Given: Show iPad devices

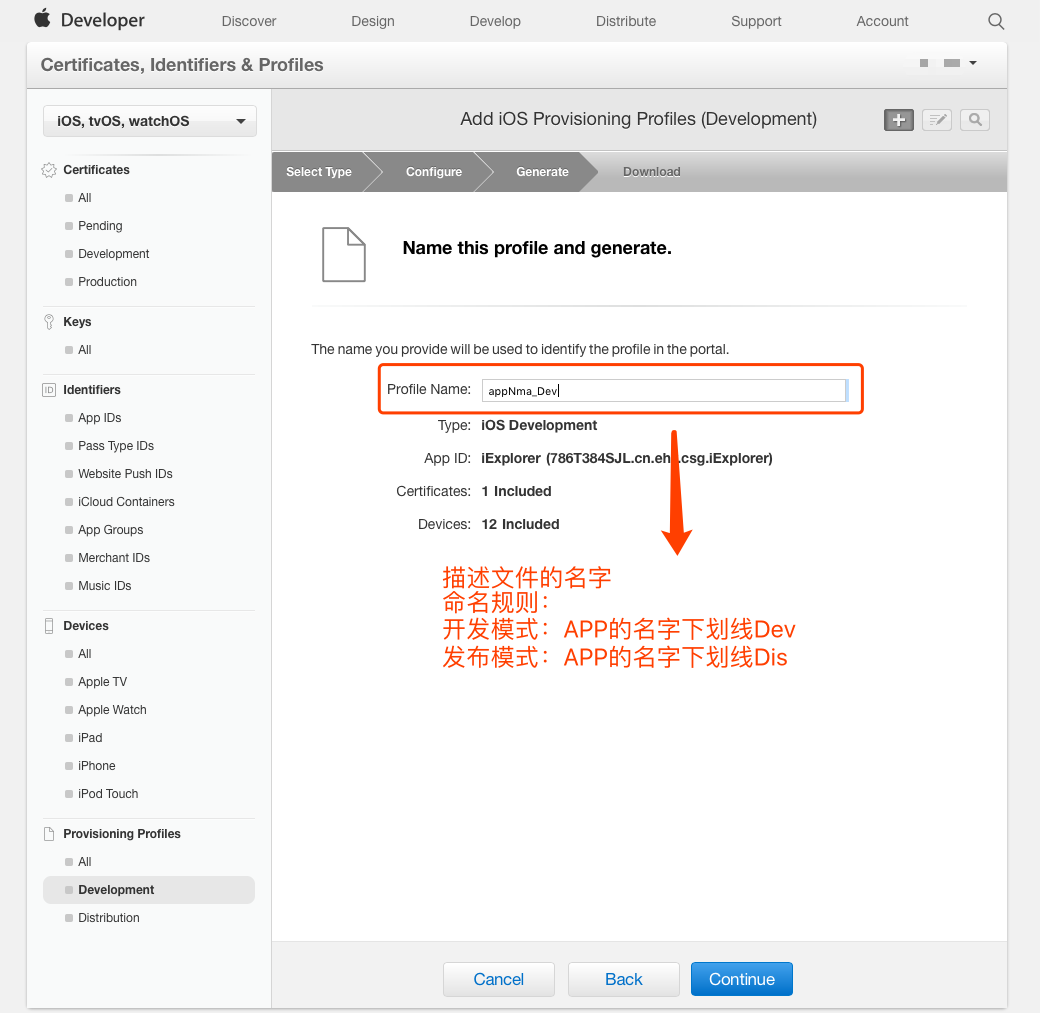Looking at the screenshot, I should (90, 738).
